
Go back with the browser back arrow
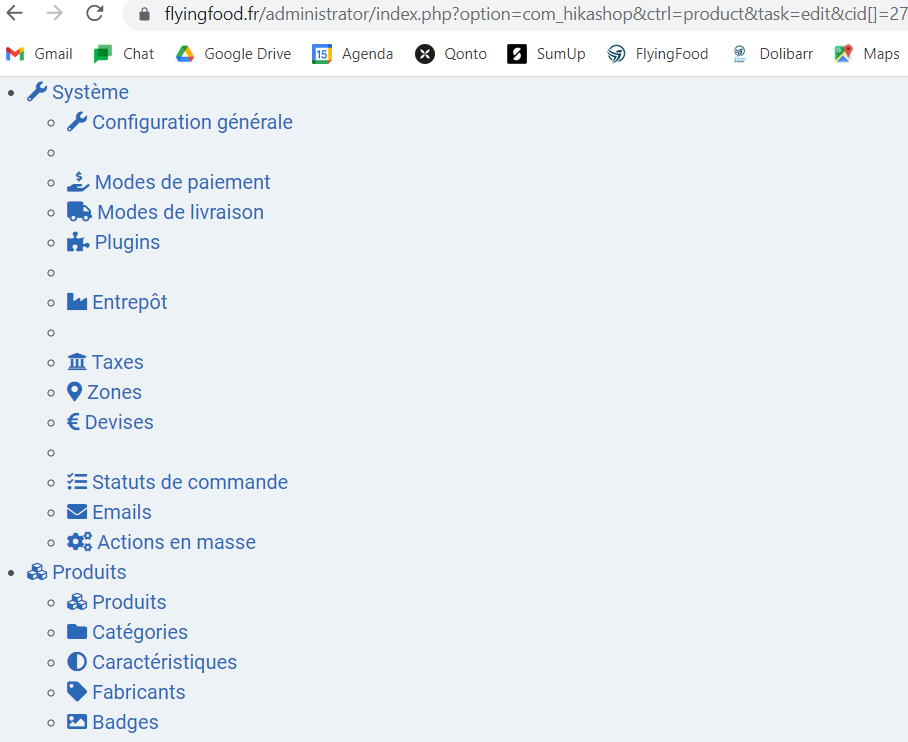(x=14, y=13)
